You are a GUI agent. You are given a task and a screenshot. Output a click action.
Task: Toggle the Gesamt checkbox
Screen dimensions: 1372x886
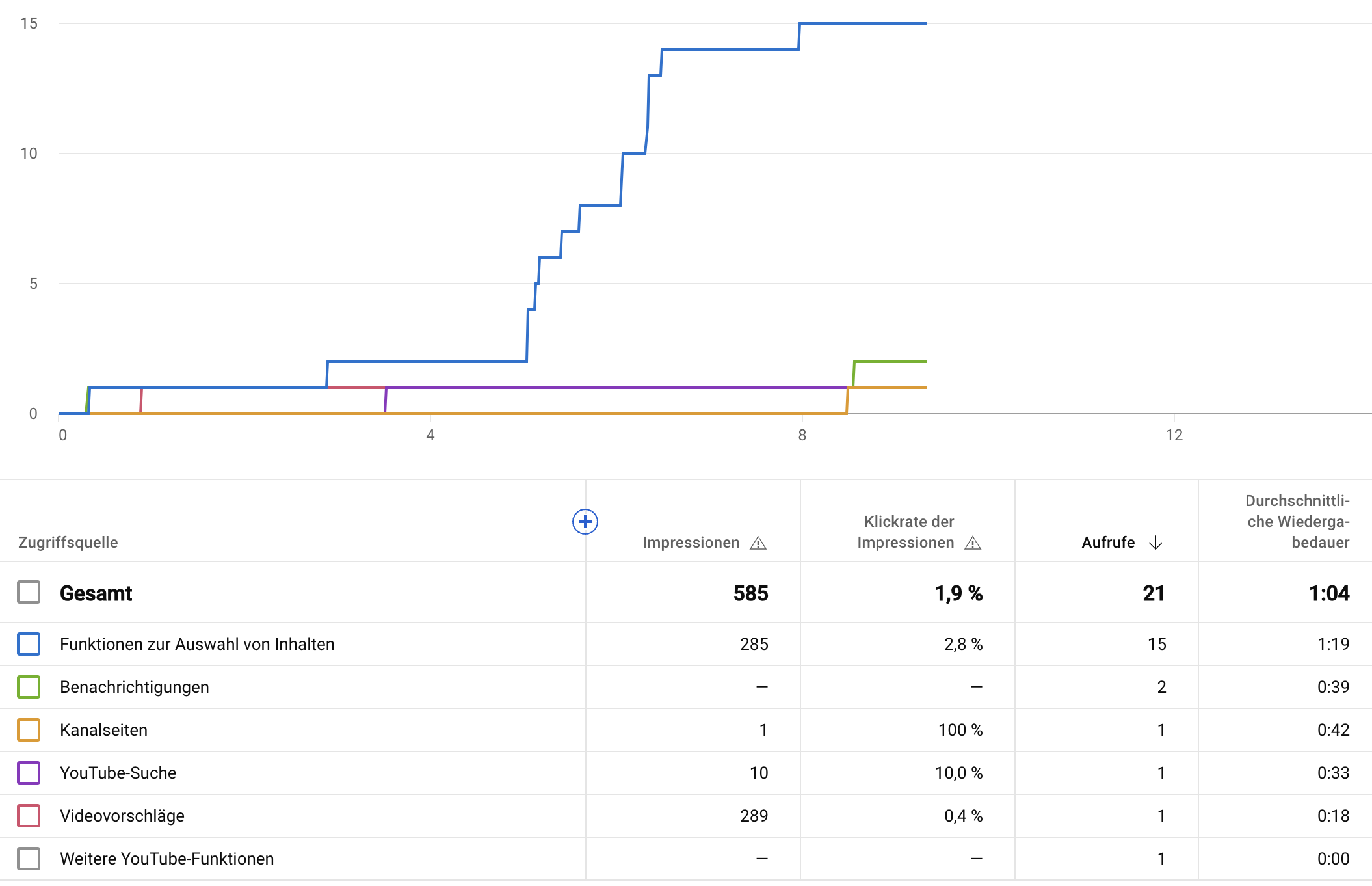pyautogui.click(x=29, y=593)
